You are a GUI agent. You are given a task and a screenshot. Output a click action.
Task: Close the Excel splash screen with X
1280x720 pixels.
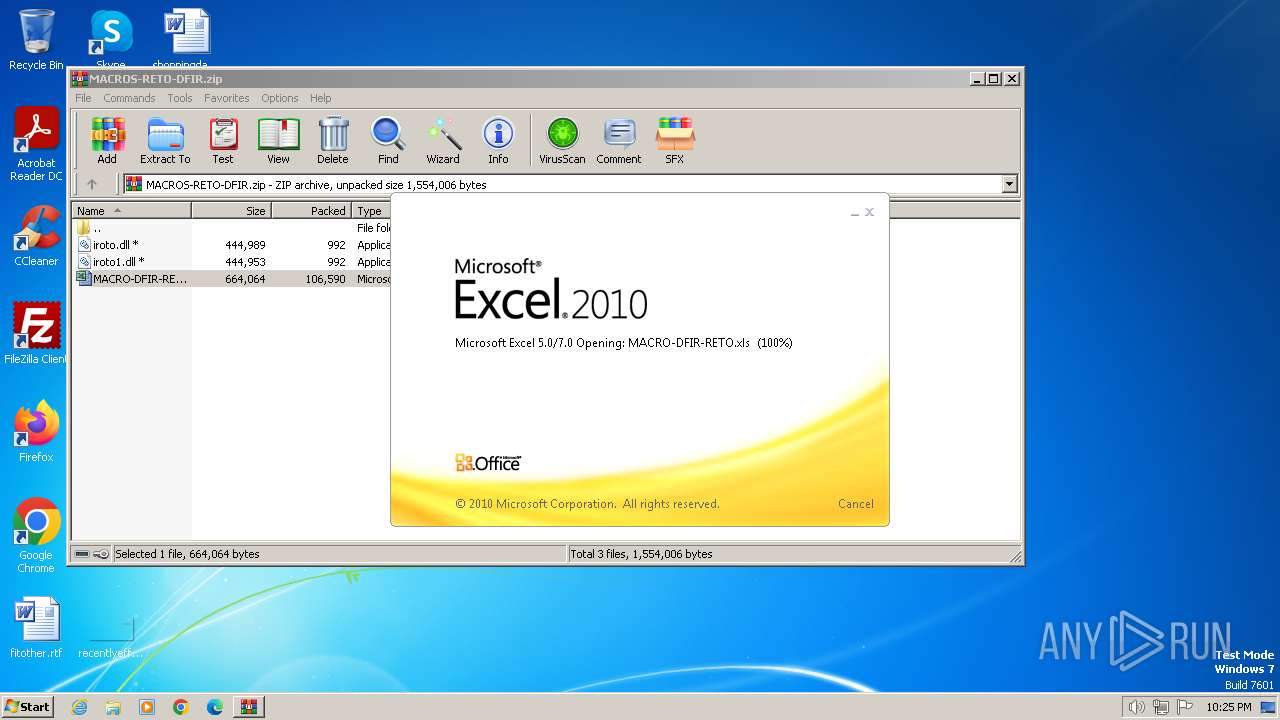pyautogui.click(x=869, y=212)
